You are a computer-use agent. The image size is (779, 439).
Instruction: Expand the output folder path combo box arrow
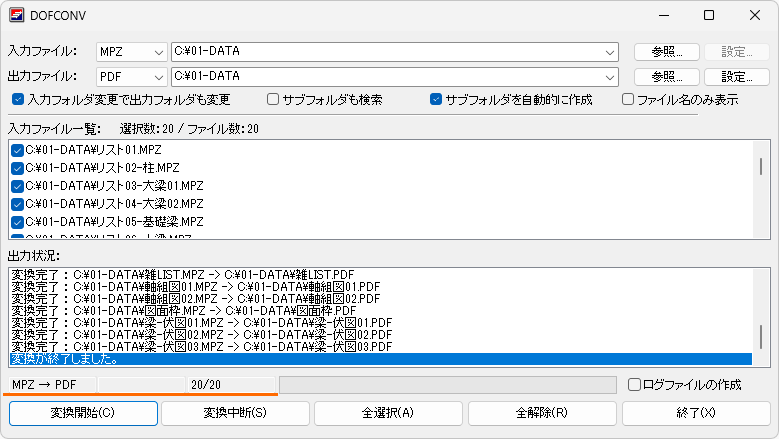610,77
